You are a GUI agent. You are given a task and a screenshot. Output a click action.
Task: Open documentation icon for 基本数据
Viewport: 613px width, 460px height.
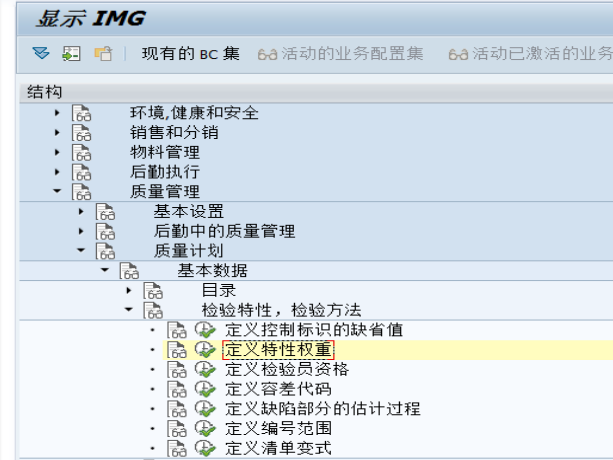[x=129, y=270]
